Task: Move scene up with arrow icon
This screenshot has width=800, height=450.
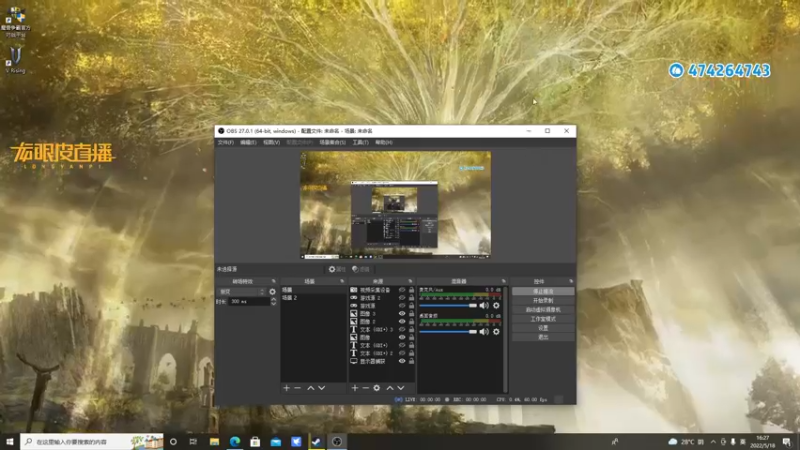Action: click(x=311, y=388)
